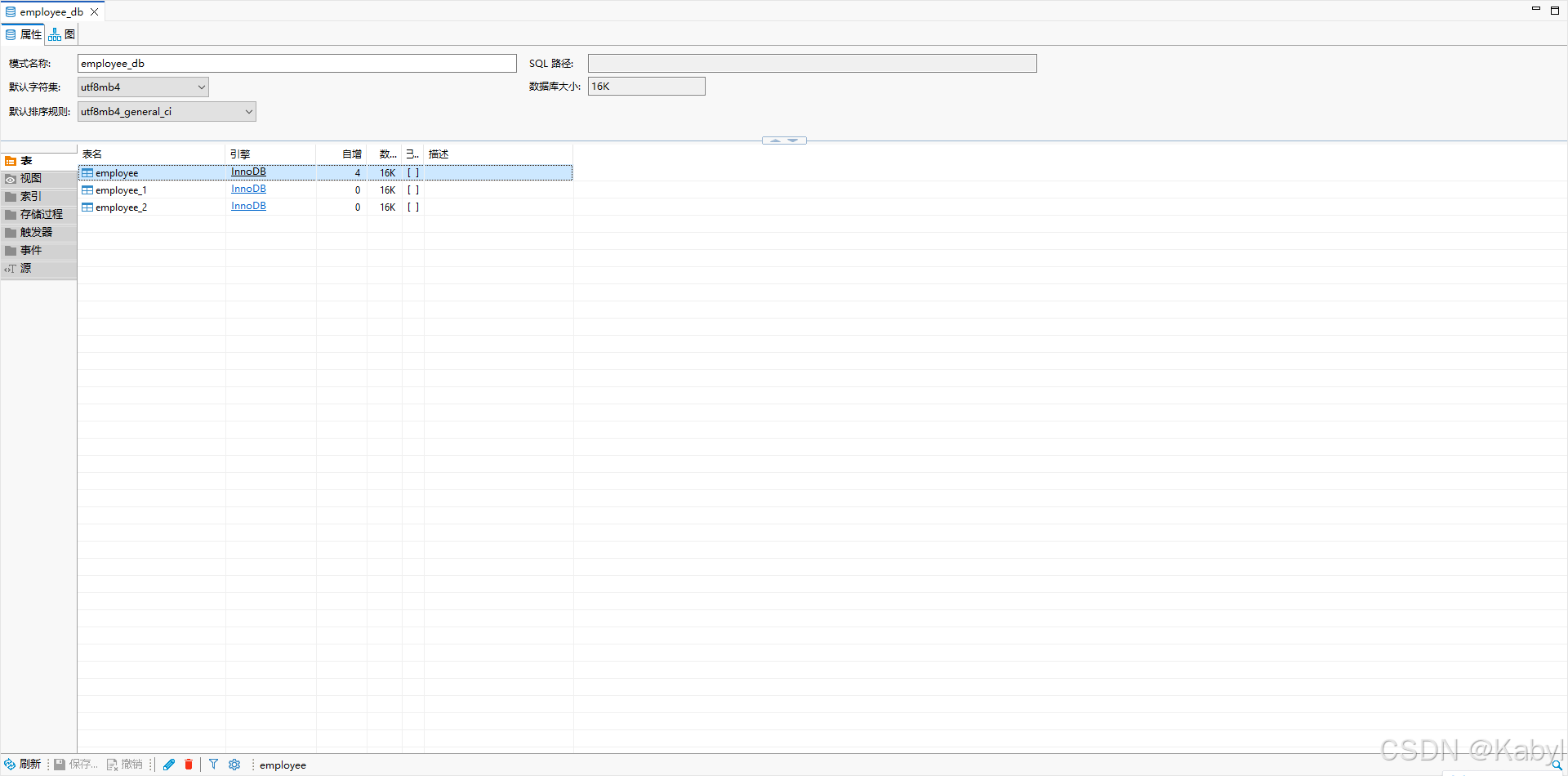Collapse properties panel with sash up arrow
This screenshot has width=1568, height=776.
(775, 140)
